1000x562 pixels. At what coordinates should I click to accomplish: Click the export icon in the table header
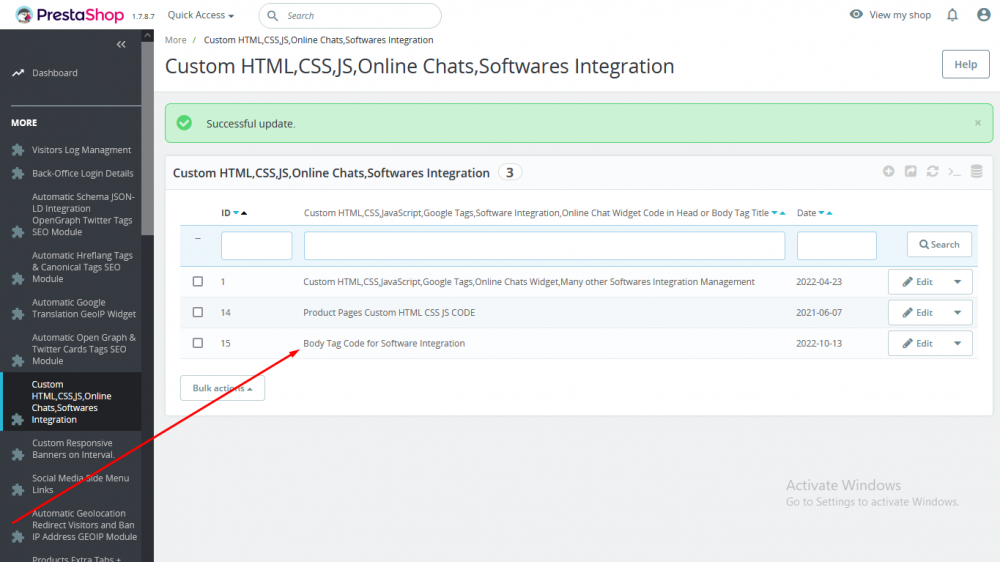(x=911, y=171)
